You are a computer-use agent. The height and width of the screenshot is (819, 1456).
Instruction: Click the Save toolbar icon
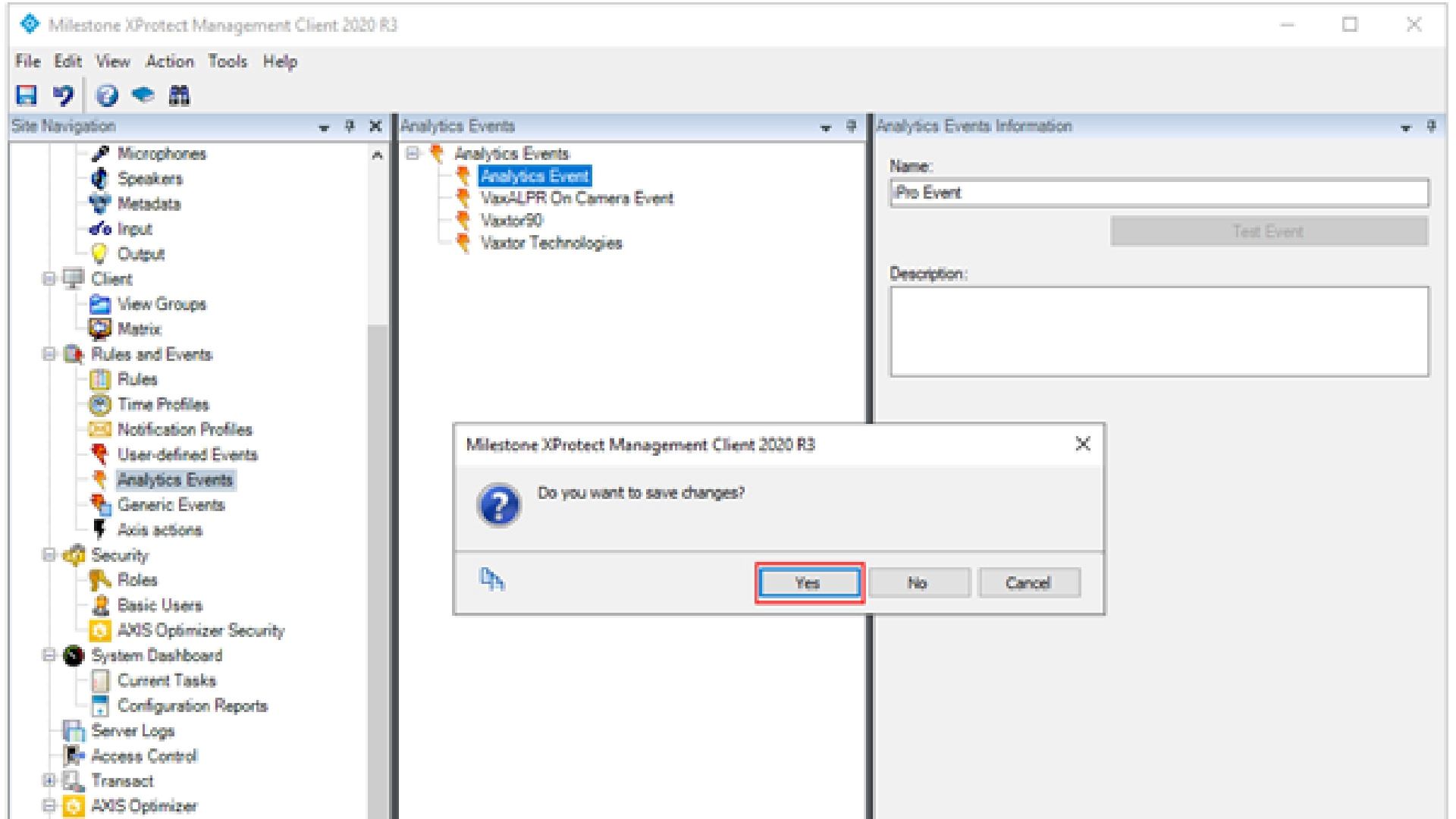click(27, 96)
